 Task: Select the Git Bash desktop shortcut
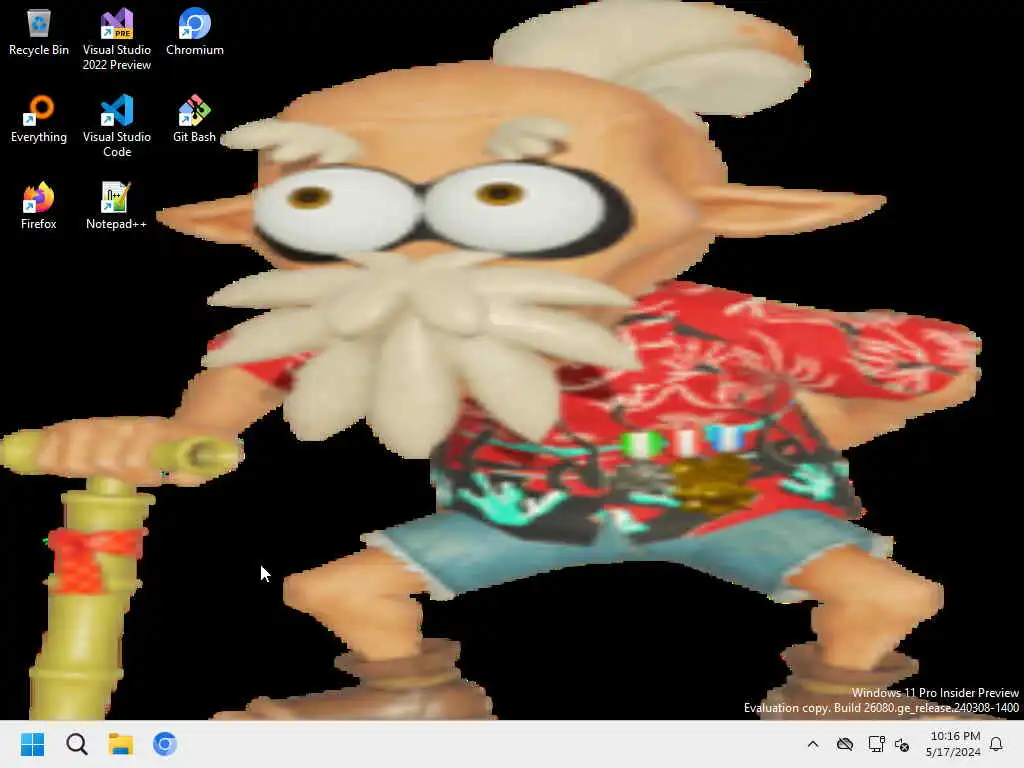click(x=195, y=119)
